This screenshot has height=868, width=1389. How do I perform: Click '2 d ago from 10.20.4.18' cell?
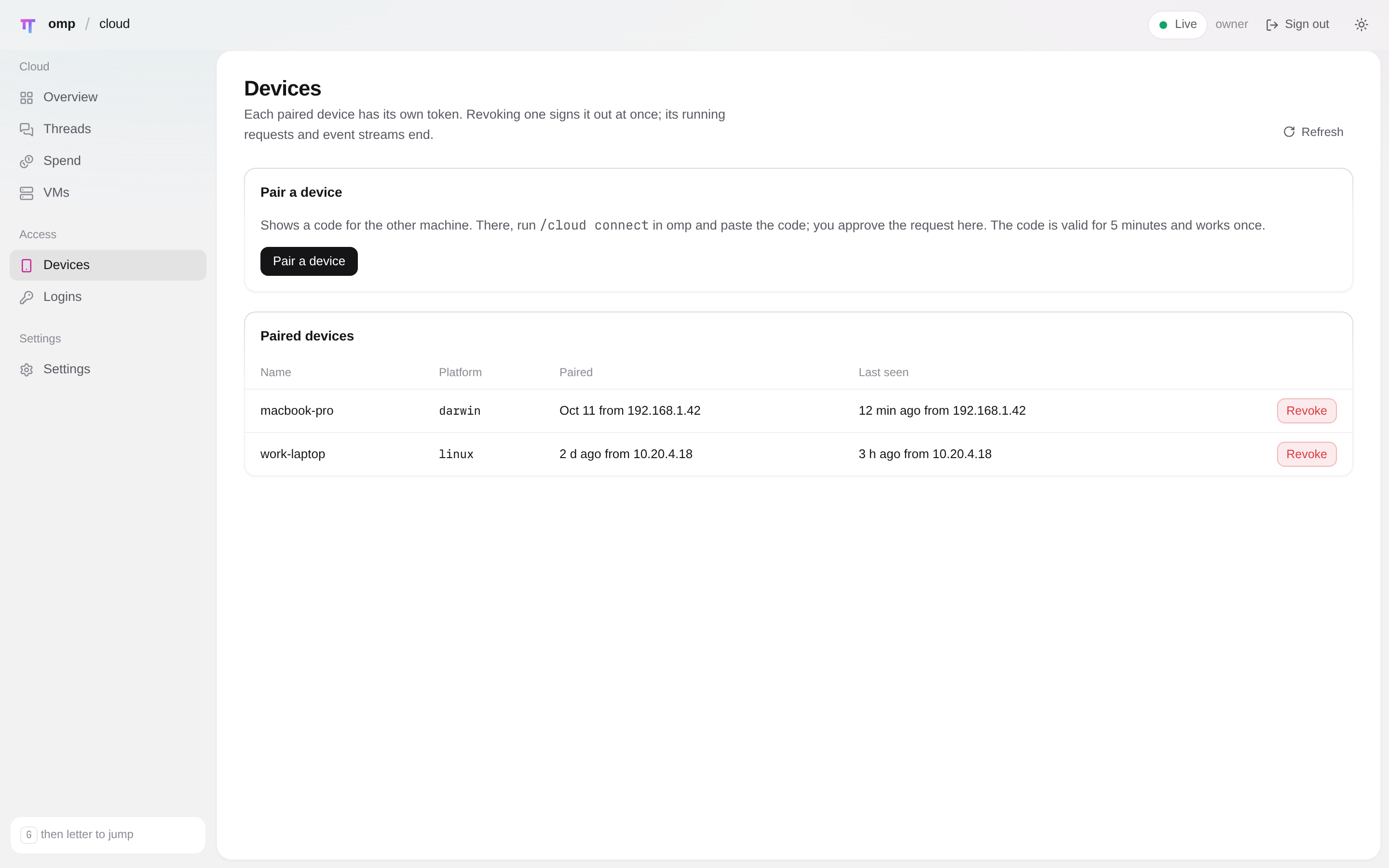[626, 454]
